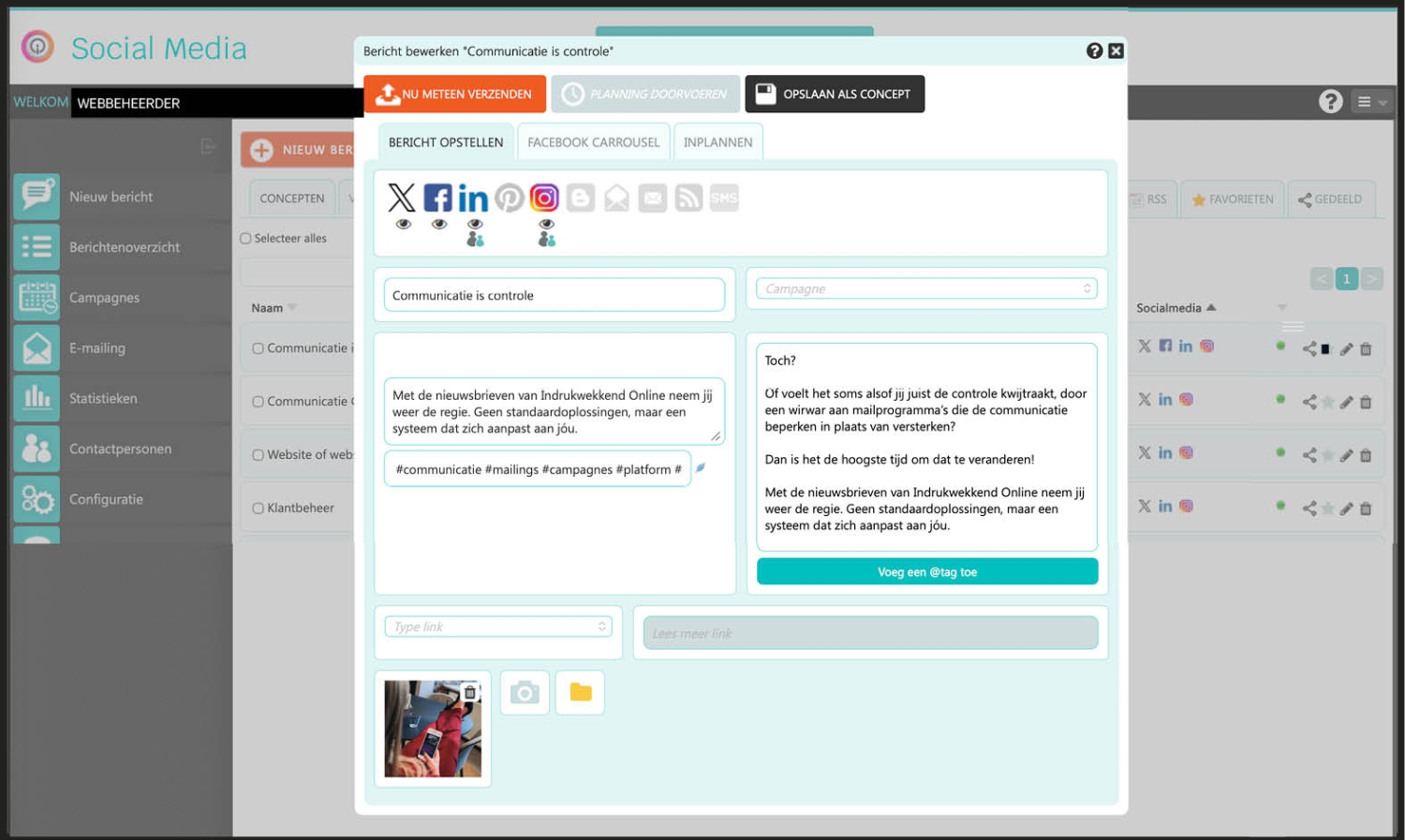Open Nieuw bericht in the sidebar
Screen dimensions: 1405x840
point(111,197)
